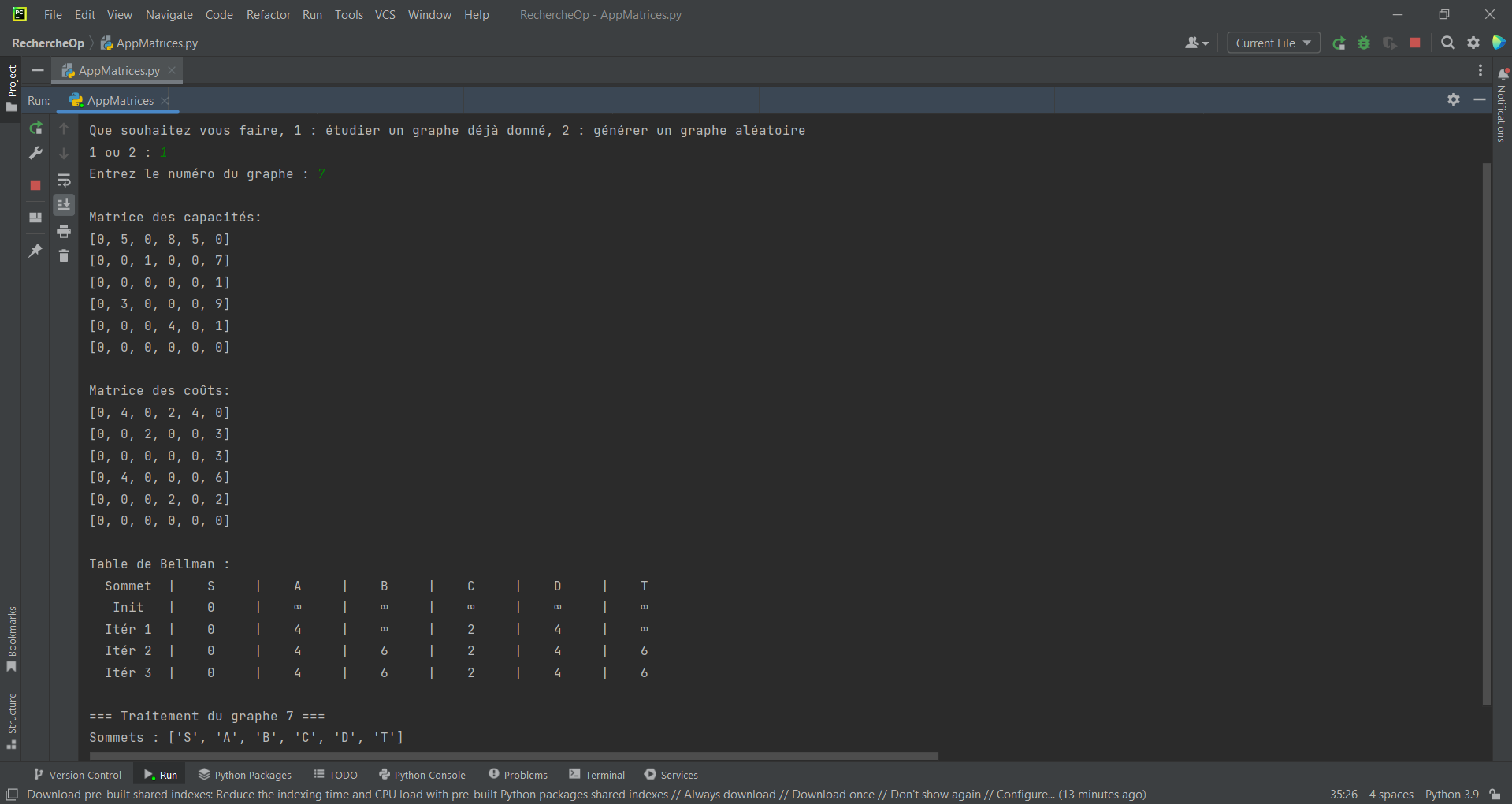
Task: Open Bookmarks side tool window
Action: (x=11, y=638)
